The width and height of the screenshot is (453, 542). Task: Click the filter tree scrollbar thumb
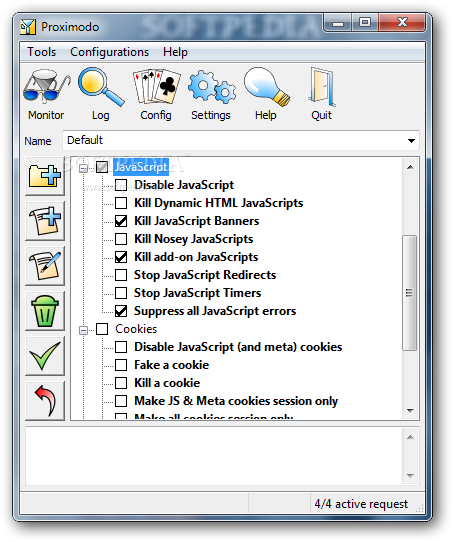coord(410,293)
